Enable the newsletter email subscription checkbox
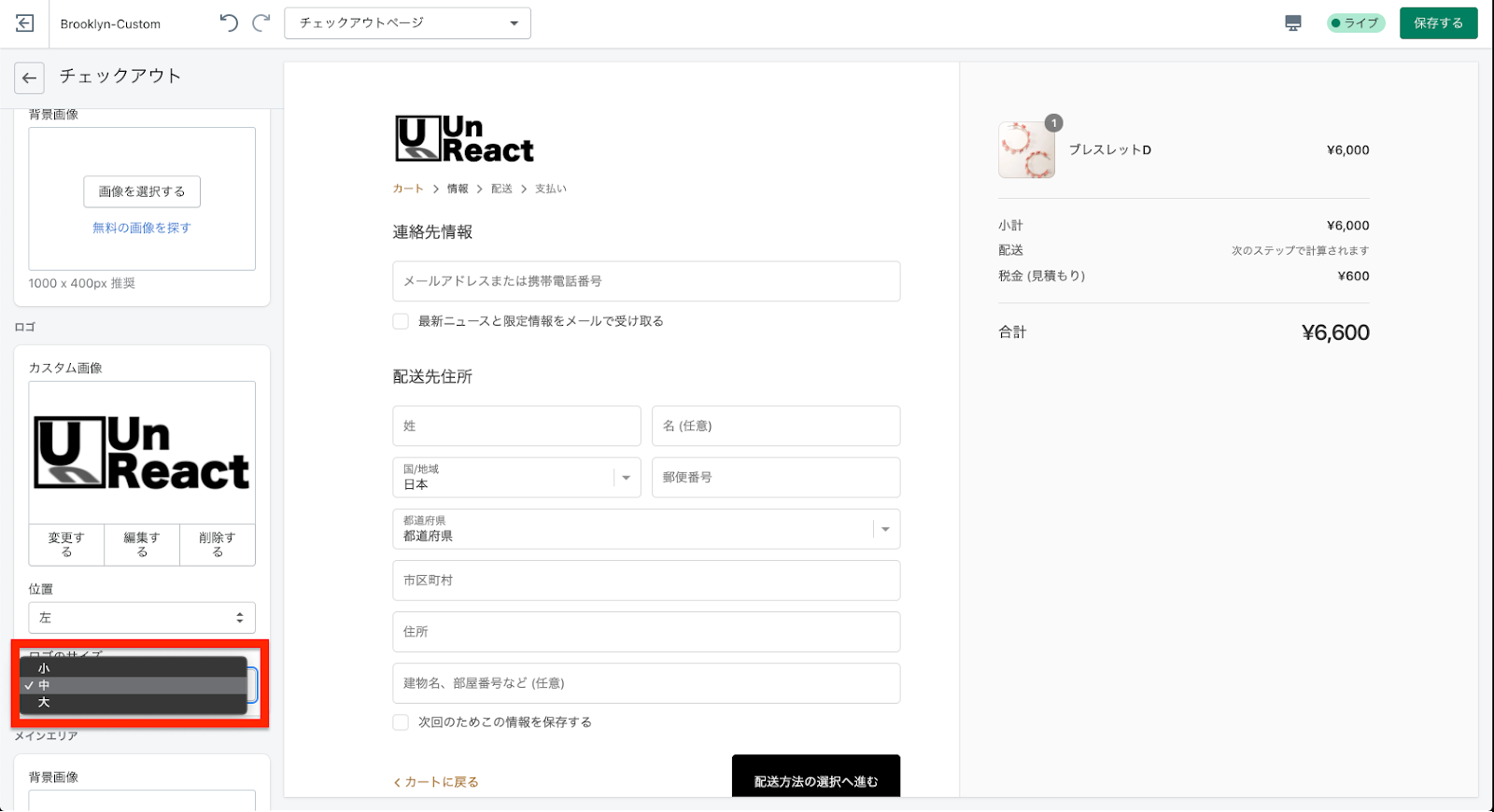Image resolution: width=1494 pixels, height=812 pixels. tap(401, 321)
